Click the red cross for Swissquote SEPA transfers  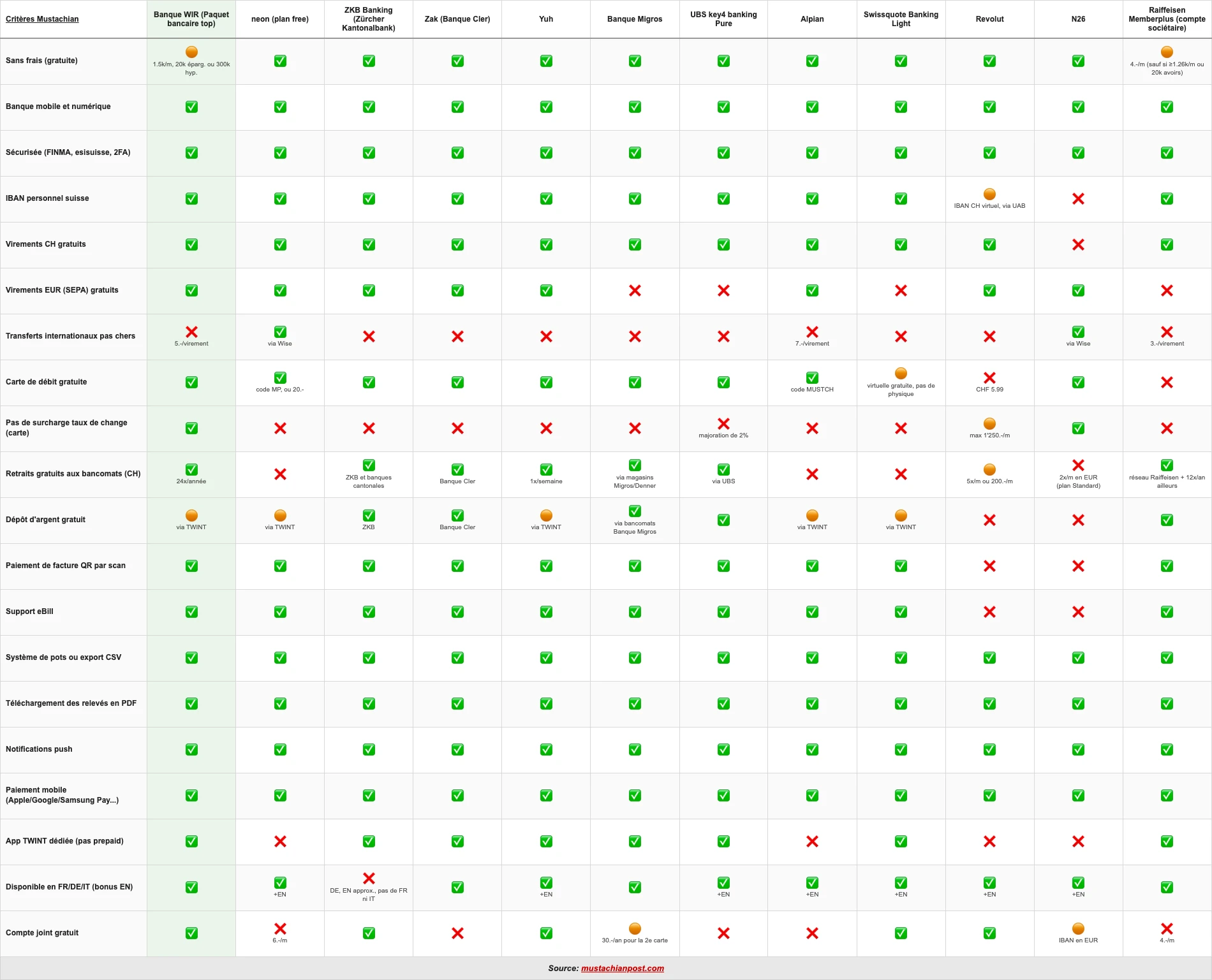point(901,291)
